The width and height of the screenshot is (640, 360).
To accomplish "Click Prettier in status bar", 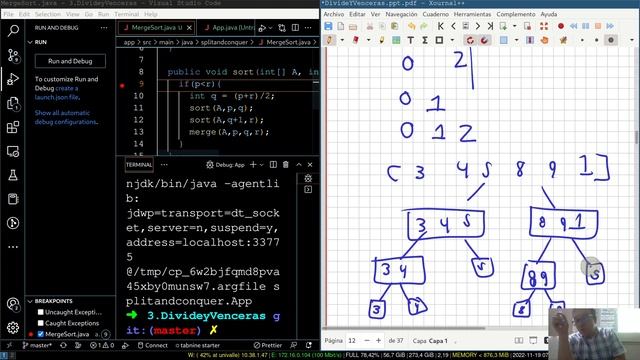I will click(x=268, y=345).
